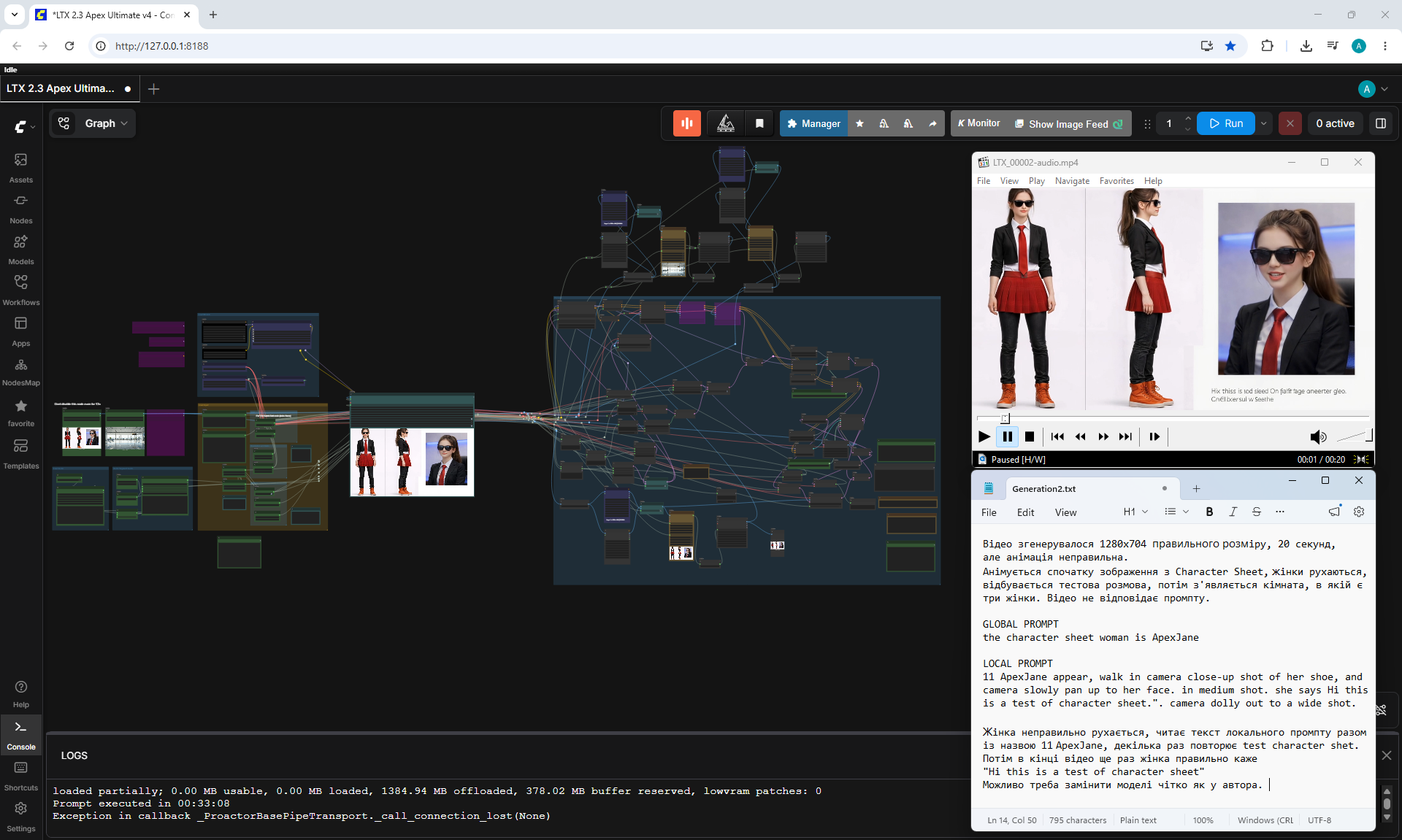1402x840 pixels.
Task: Open Notepad settings gear
Action: point(1359,512)
